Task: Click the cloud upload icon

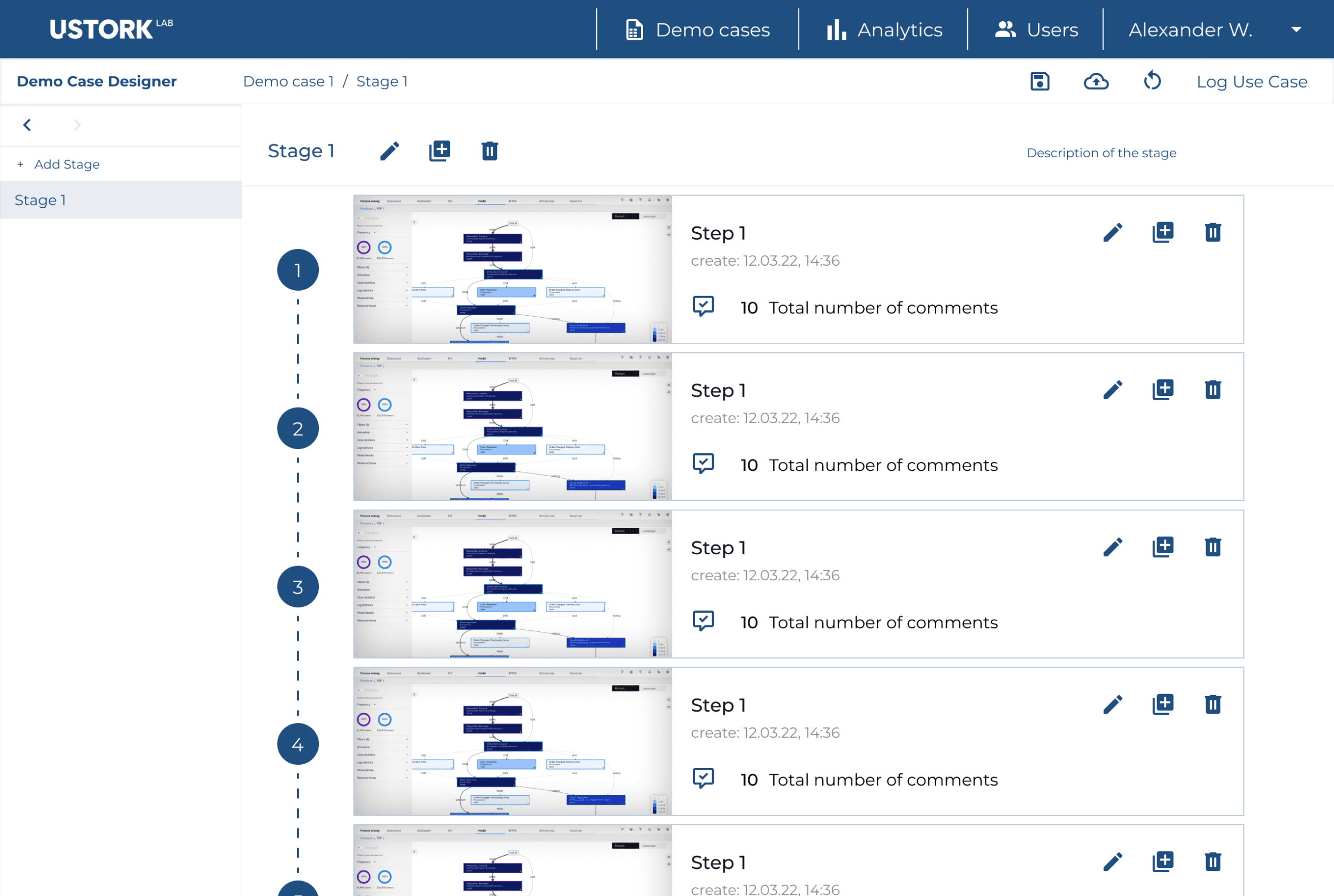Action: [x=1096, y=81]
